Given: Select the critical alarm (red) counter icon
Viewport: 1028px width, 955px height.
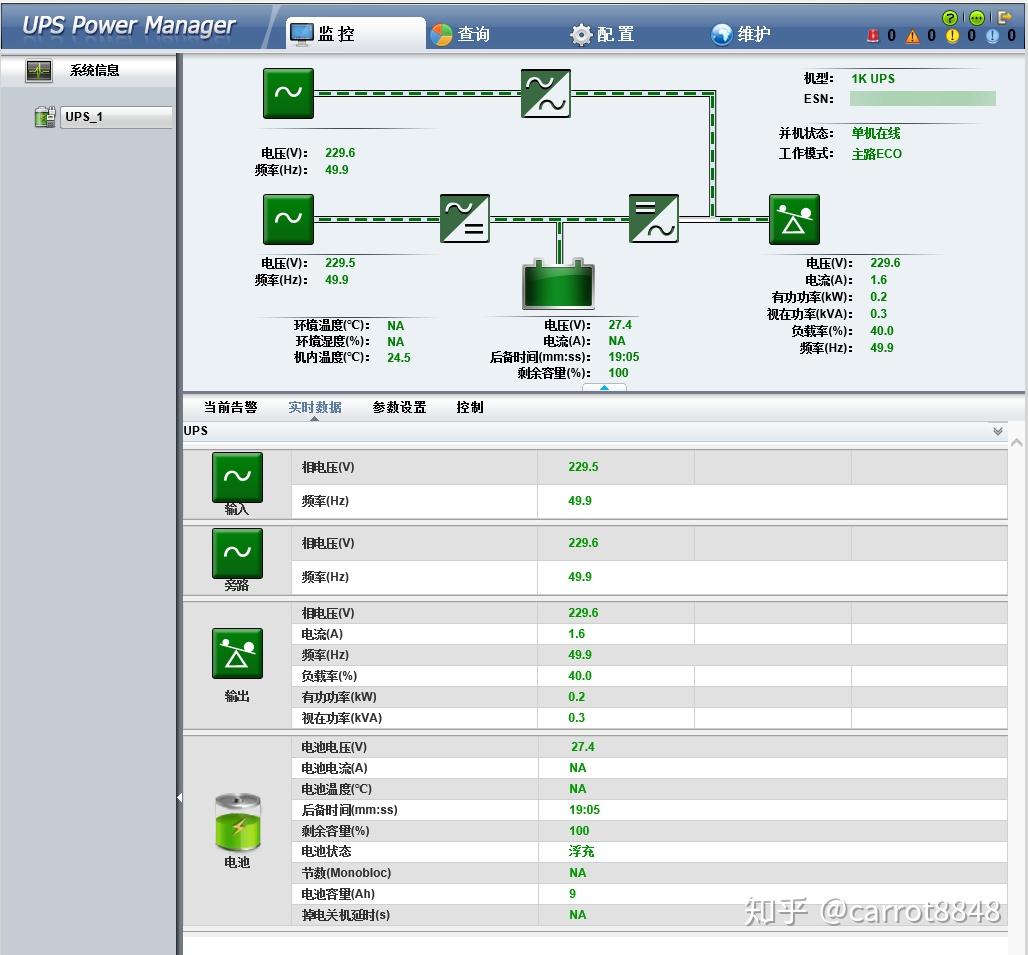Looking at the screenshot, I should 875,35.
